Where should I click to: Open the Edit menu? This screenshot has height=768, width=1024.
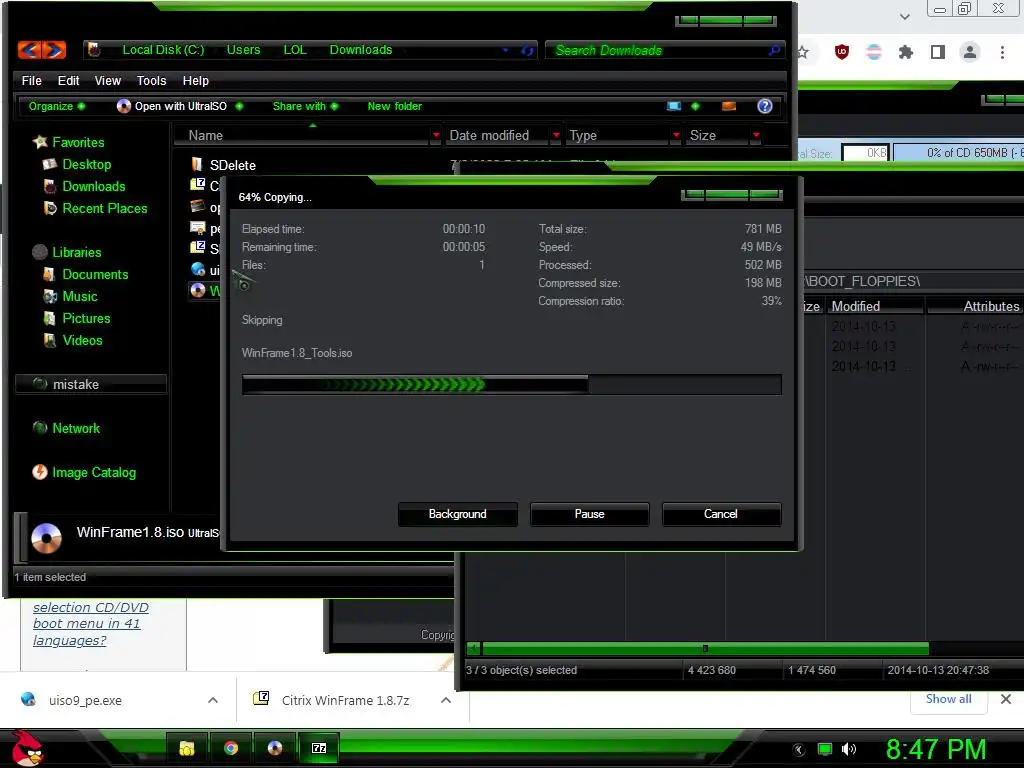point(69,80)
